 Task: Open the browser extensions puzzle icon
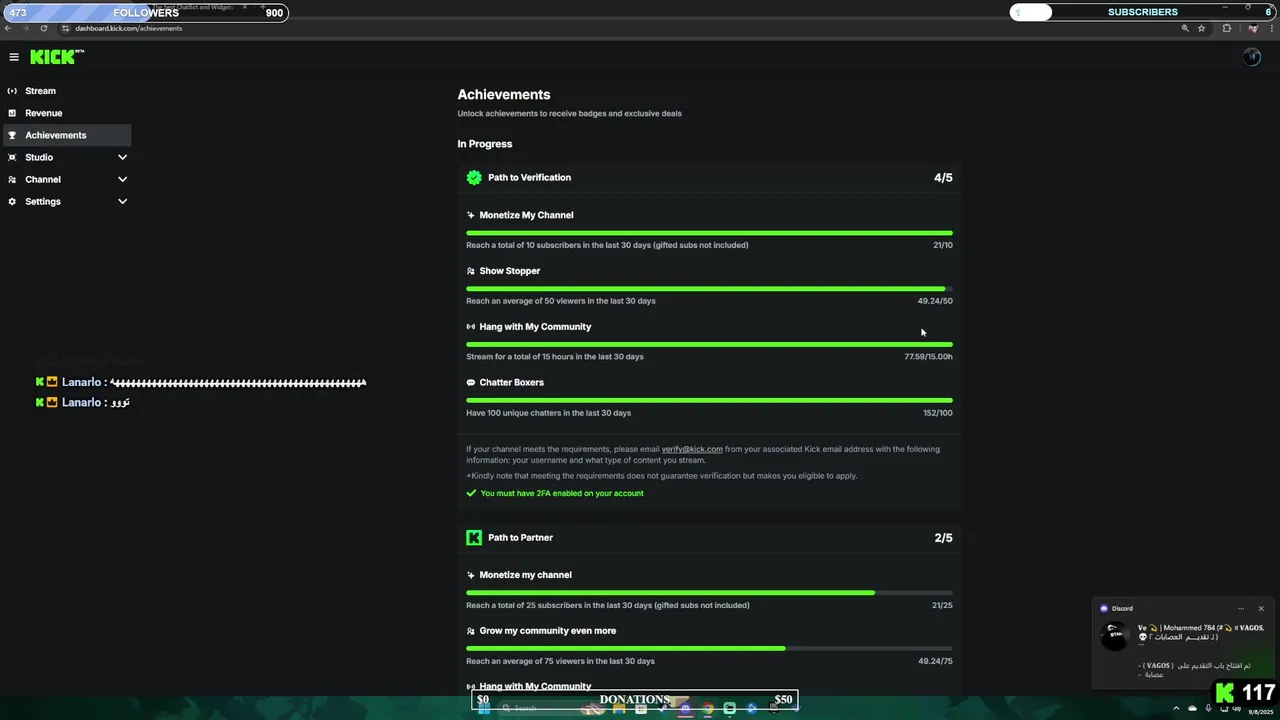coord(1227,28)
